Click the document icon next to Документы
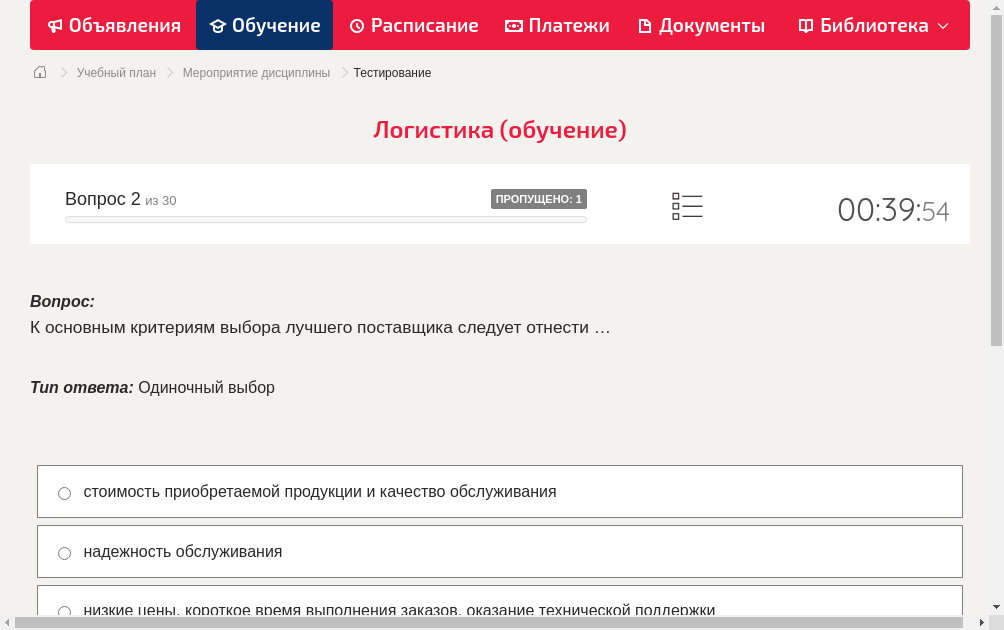 pyautogui.click(x=645, y=25)
